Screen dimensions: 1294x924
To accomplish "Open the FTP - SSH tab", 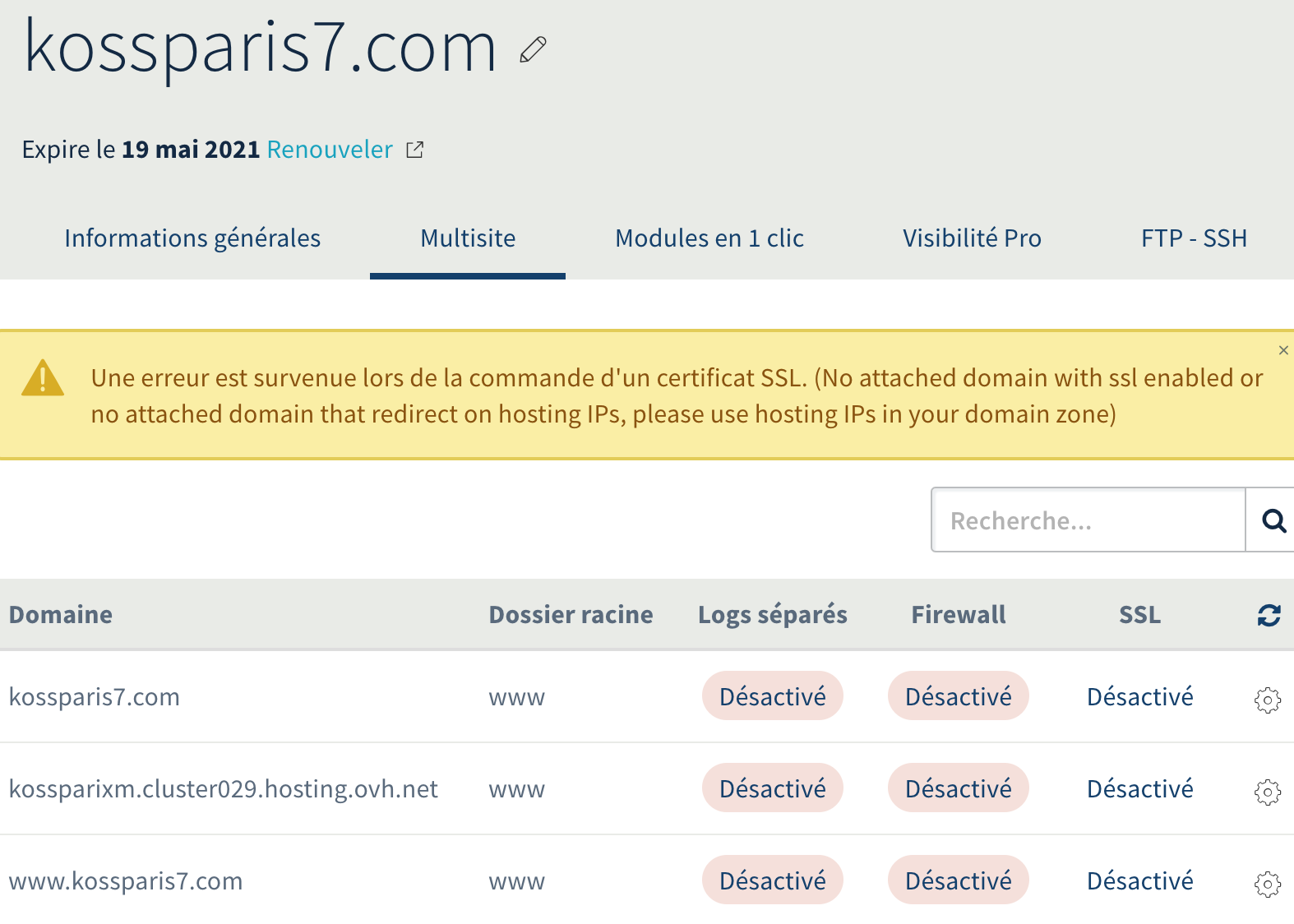I will 1194,238.
